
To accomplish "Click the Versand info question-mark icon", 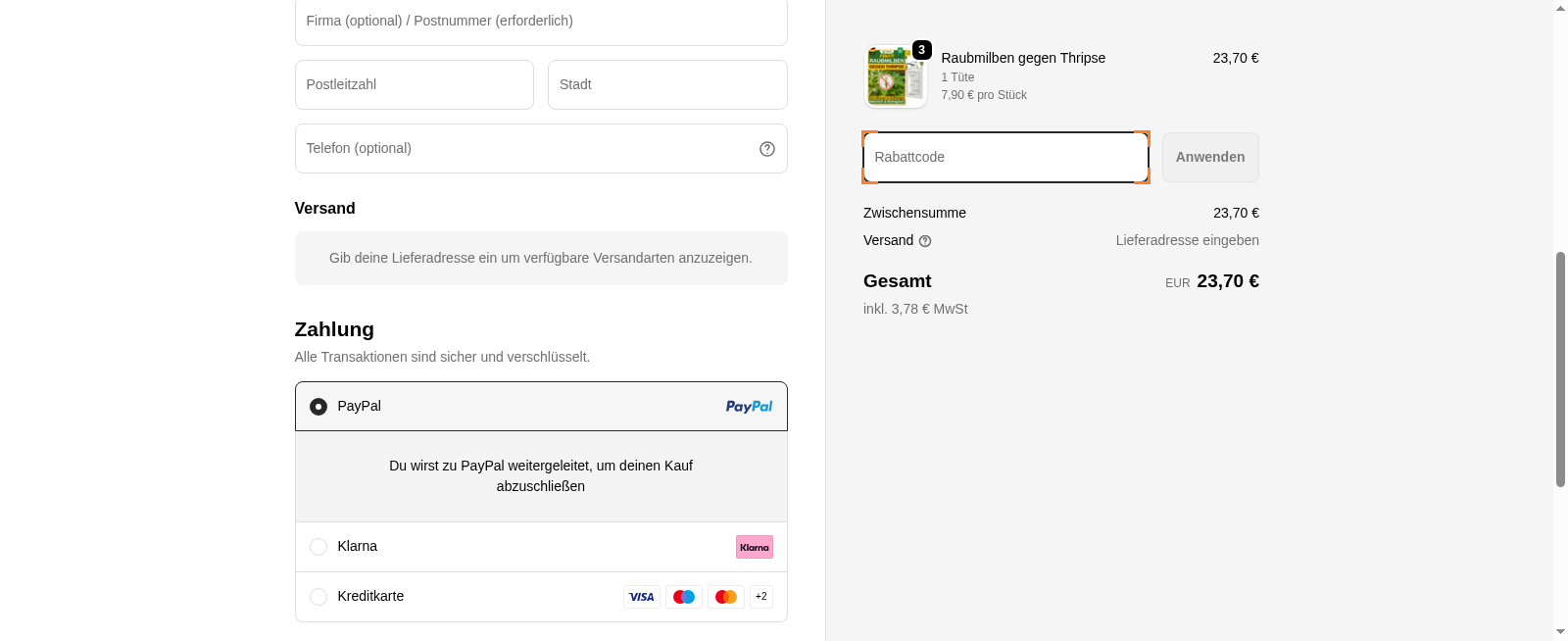I will pos(925,241).
